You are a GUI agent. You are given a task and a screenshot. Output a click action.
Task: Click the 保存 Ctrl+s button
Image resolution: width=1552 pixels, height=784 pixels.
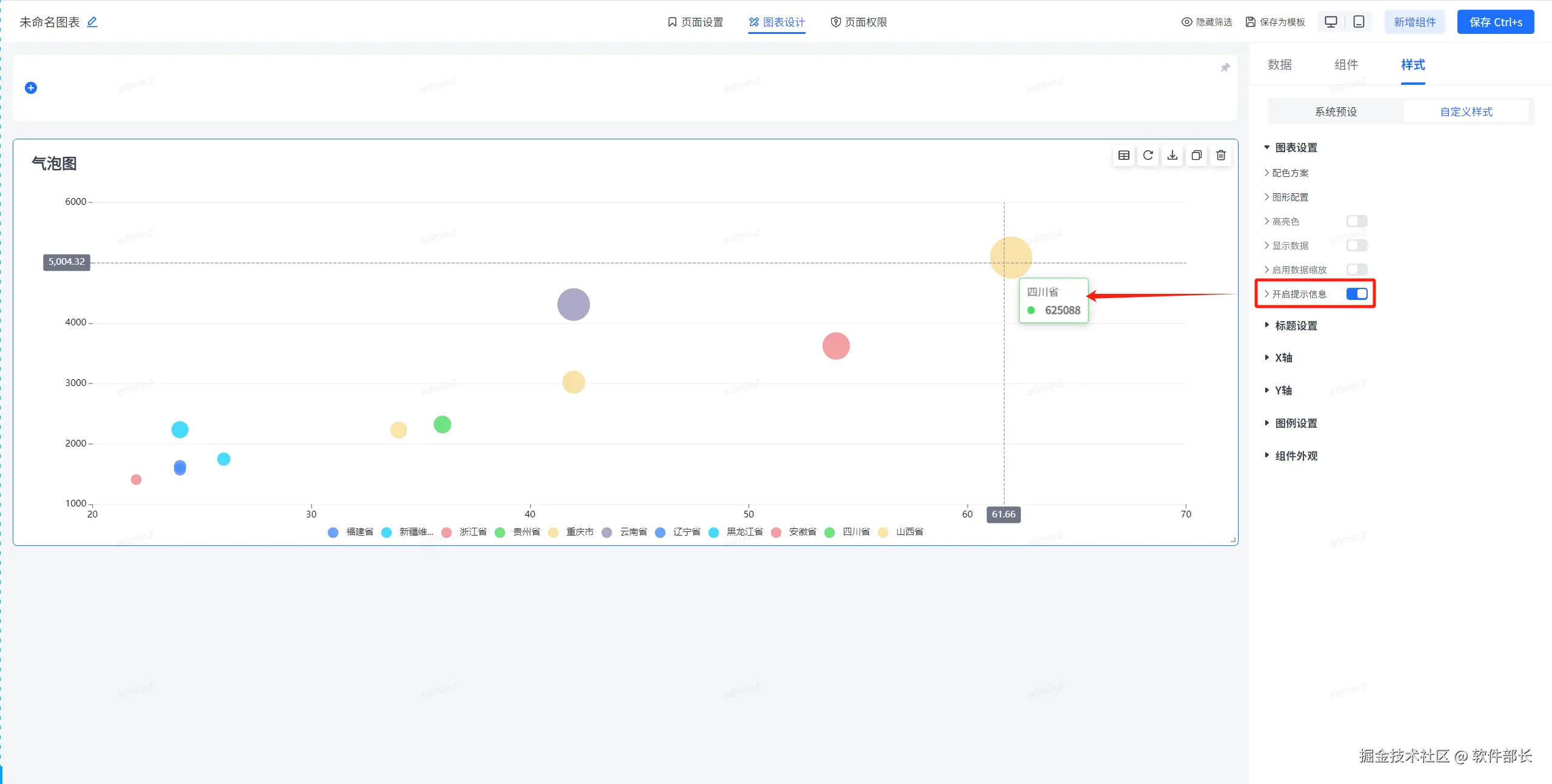pos(1495,22)
